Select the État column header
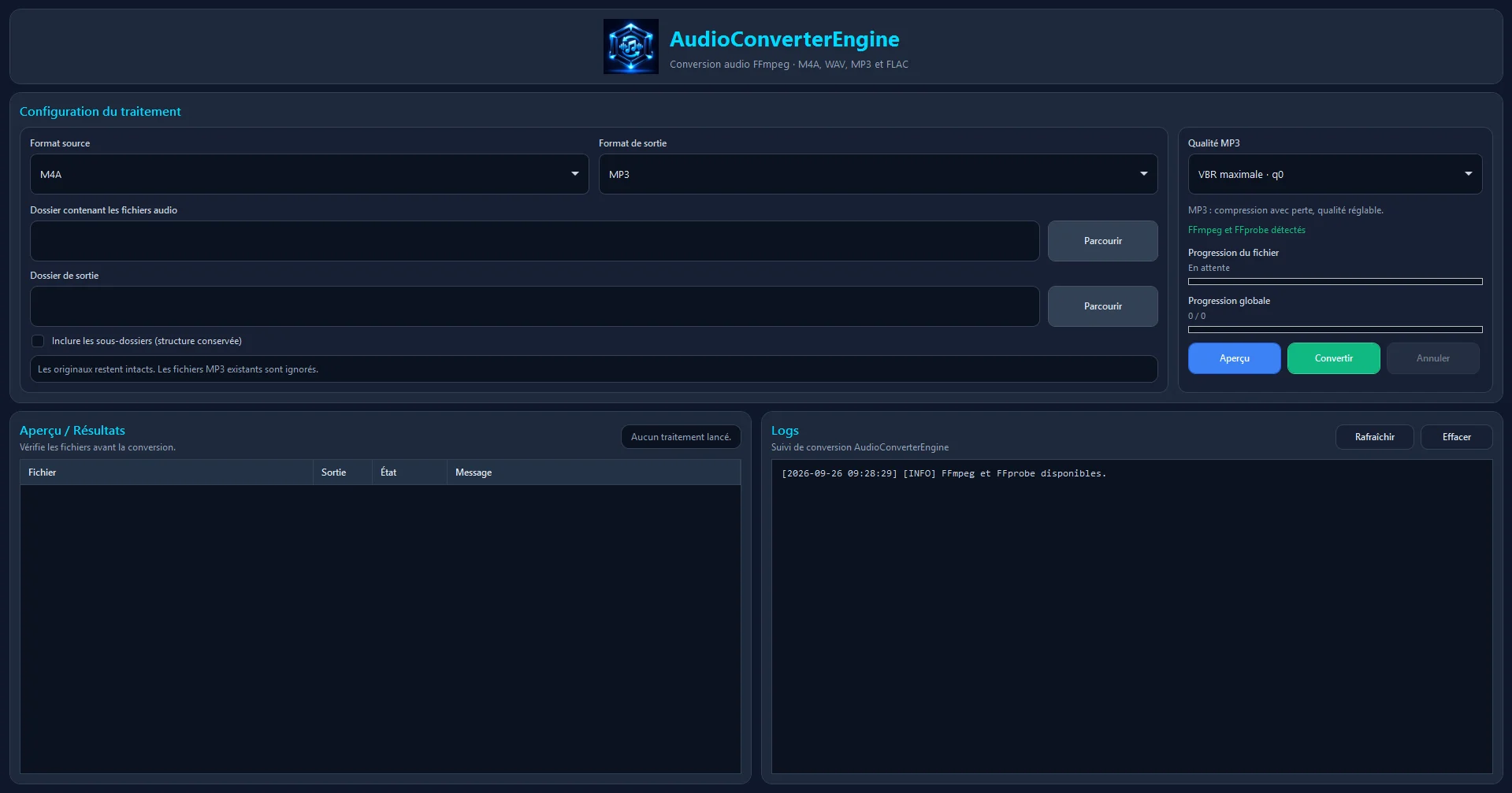 (x=410, y=472)
